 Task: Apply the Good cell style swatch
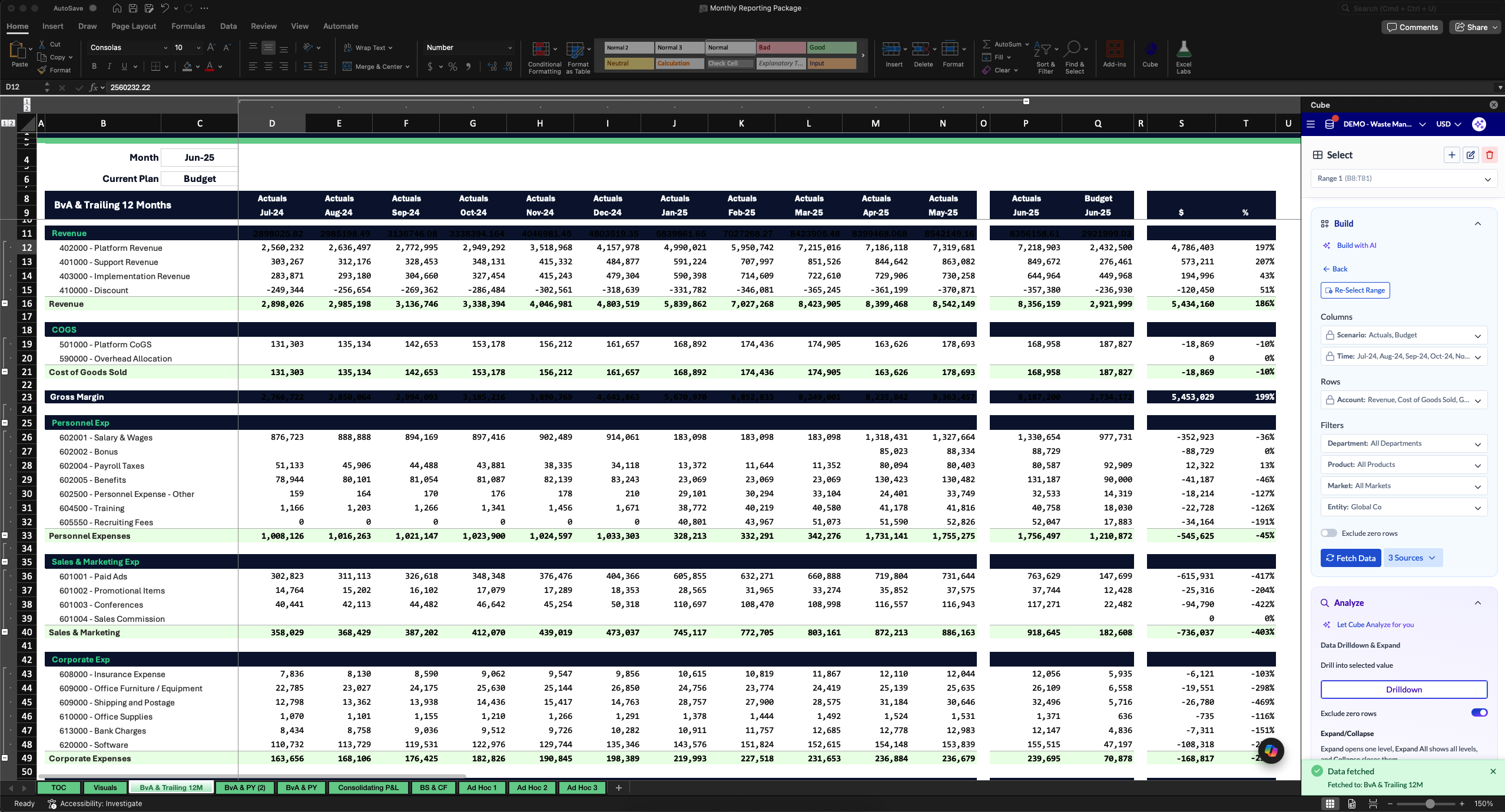tap(831, 48)
